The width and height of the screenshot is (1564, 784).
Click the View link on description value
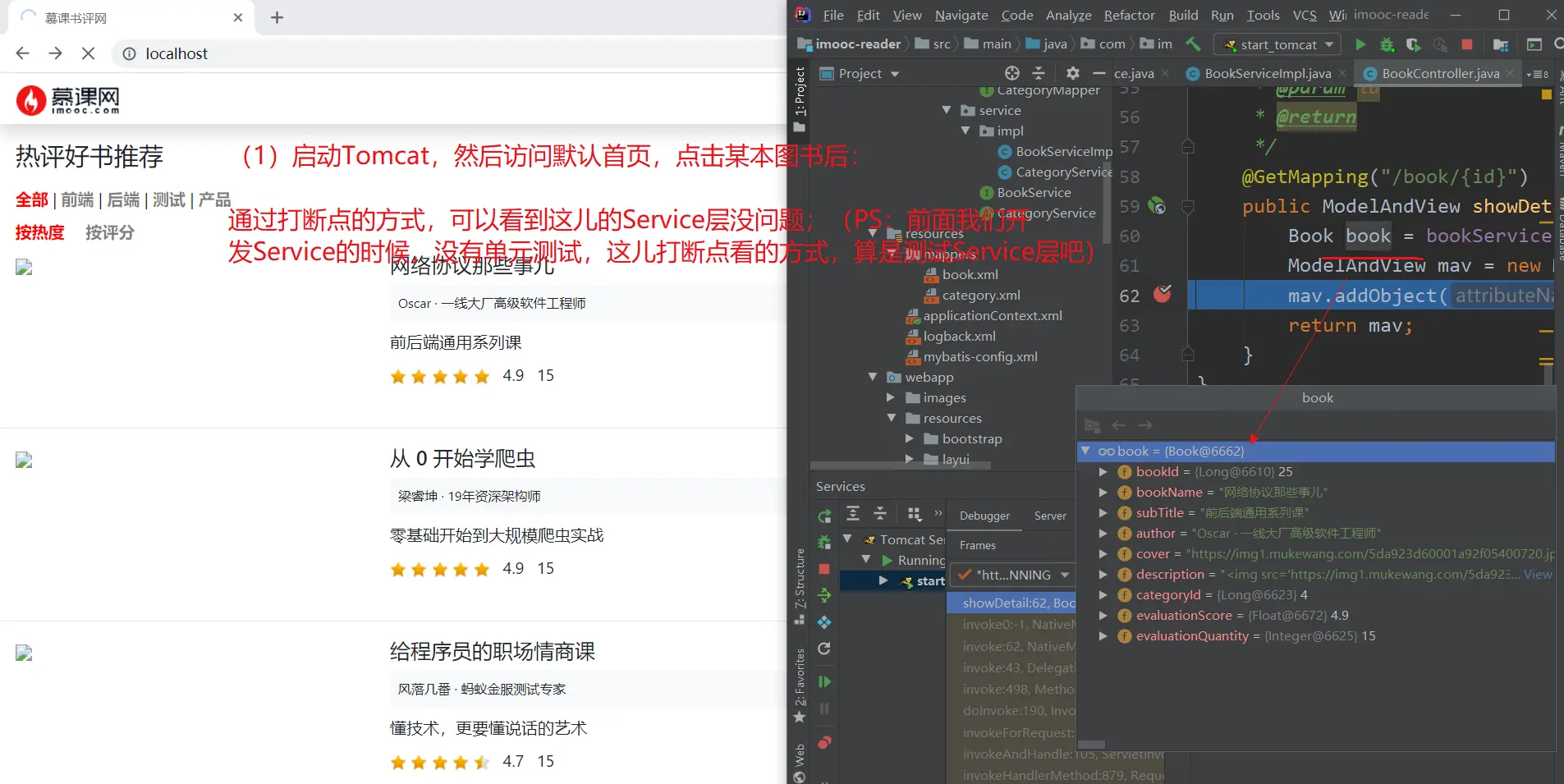[x=1538, y=575]
